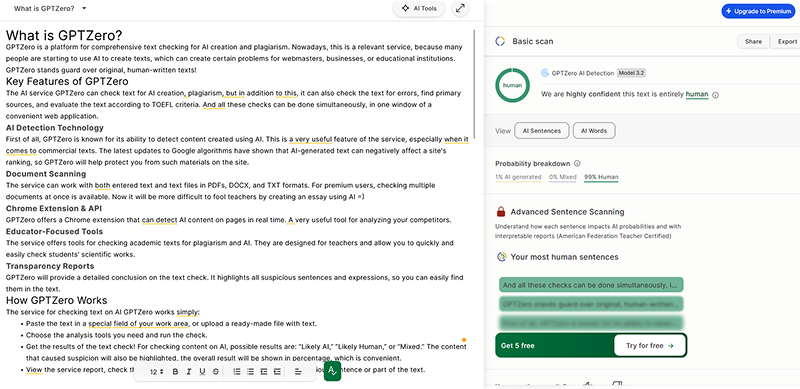This screenshot has width=800, height=389.
Task: Click the GPTZero AI Detection logo icon
Action: (x=545, y=73)
